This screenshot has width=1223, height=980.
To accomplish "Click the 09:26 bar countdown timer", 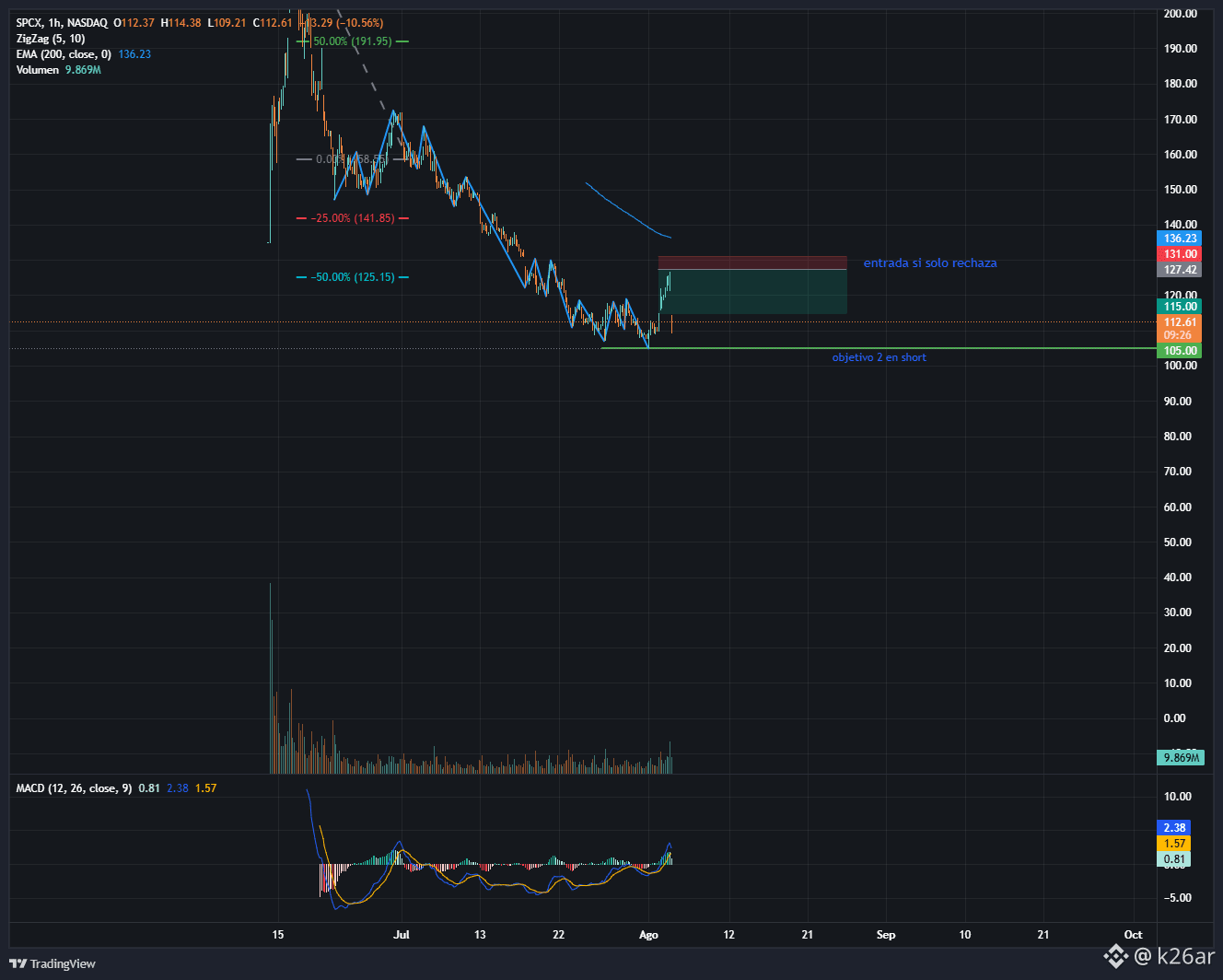I will tap(1179, 335).
